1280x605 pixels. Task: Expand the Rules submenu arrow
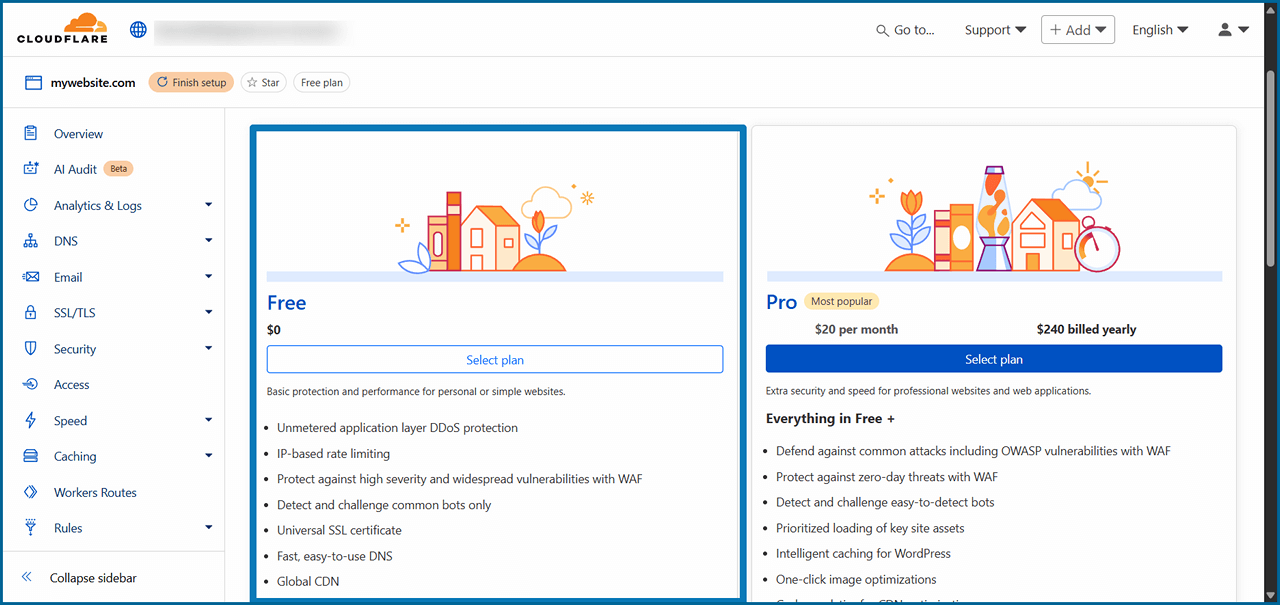tap(208, 528)
